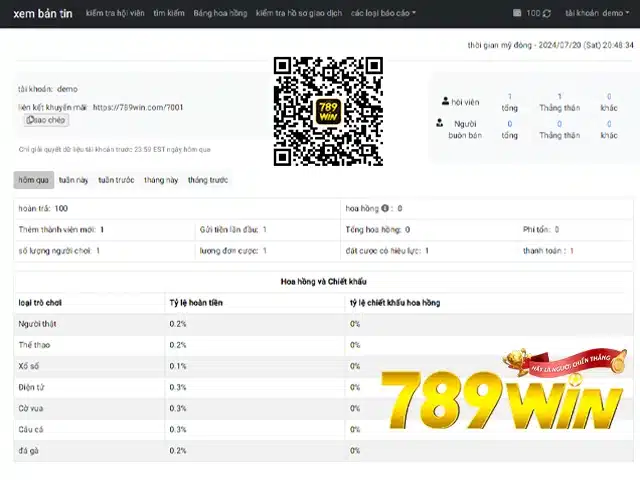Viewport: 640px width, 480px height.
Task: Click the 'thời gian mỹ đông' timestamp
Action: (551, 45)
